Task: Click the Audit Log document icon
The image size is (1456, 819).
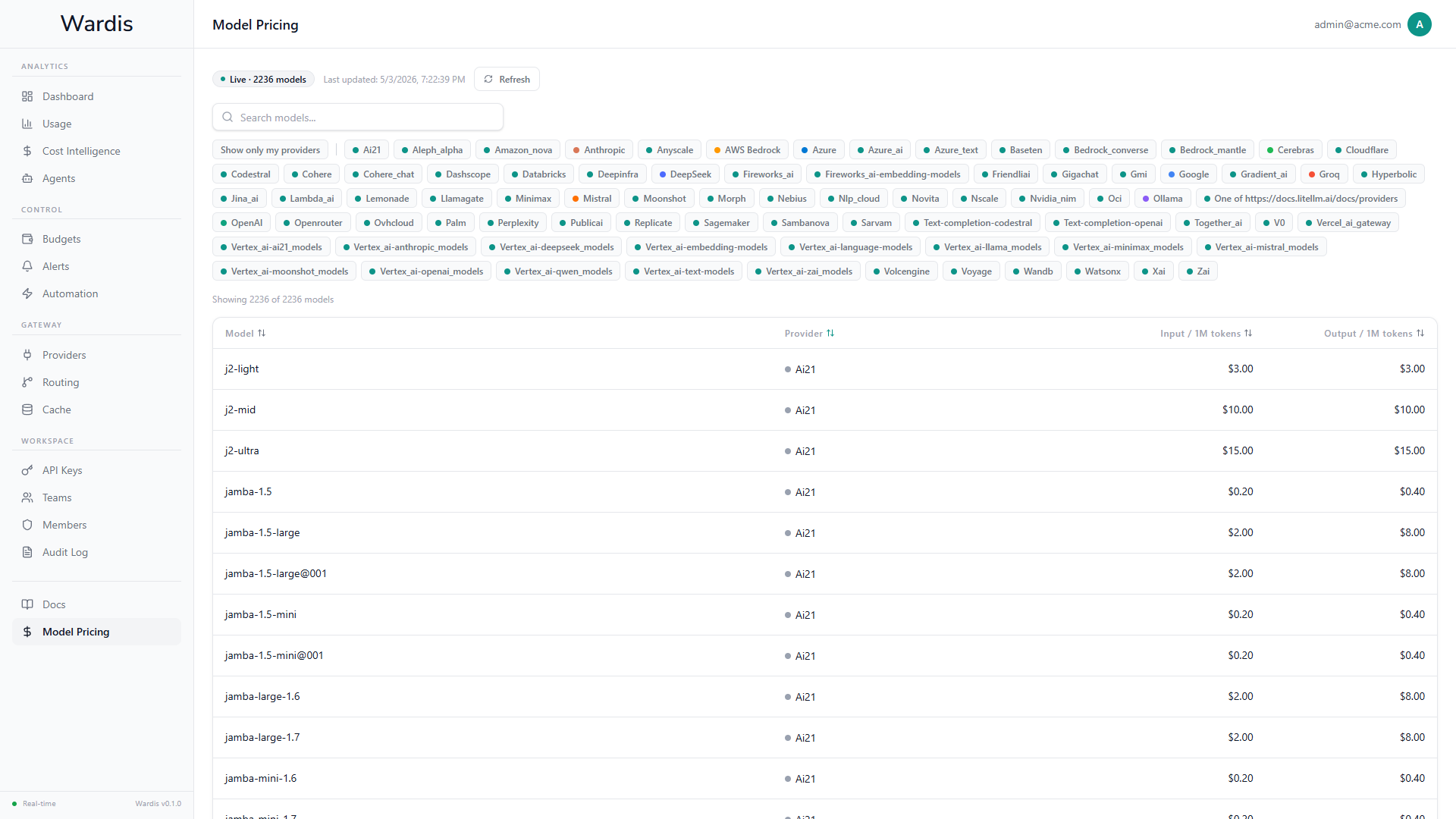Action: pos(27,552)
